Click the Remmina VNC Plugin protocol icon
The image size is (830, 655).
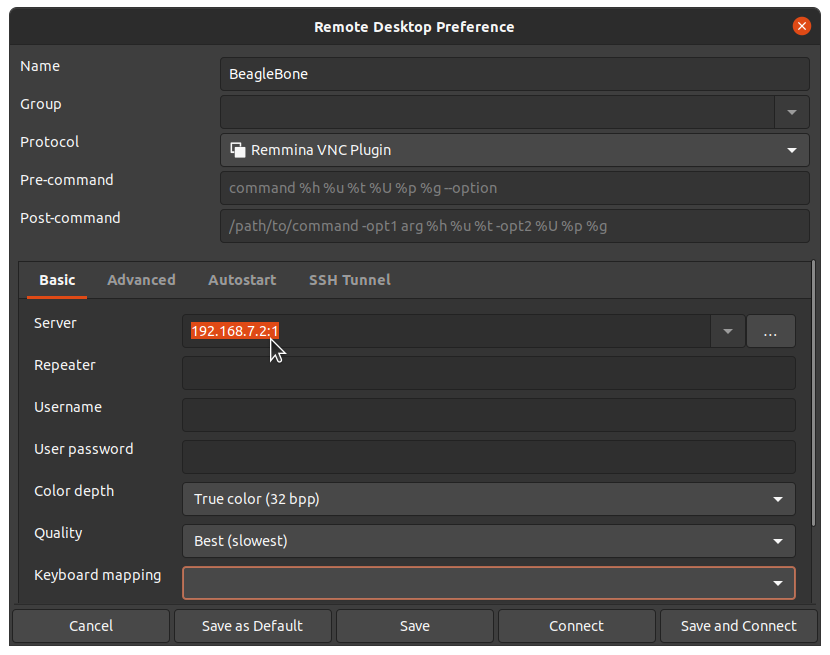[238, 150]
